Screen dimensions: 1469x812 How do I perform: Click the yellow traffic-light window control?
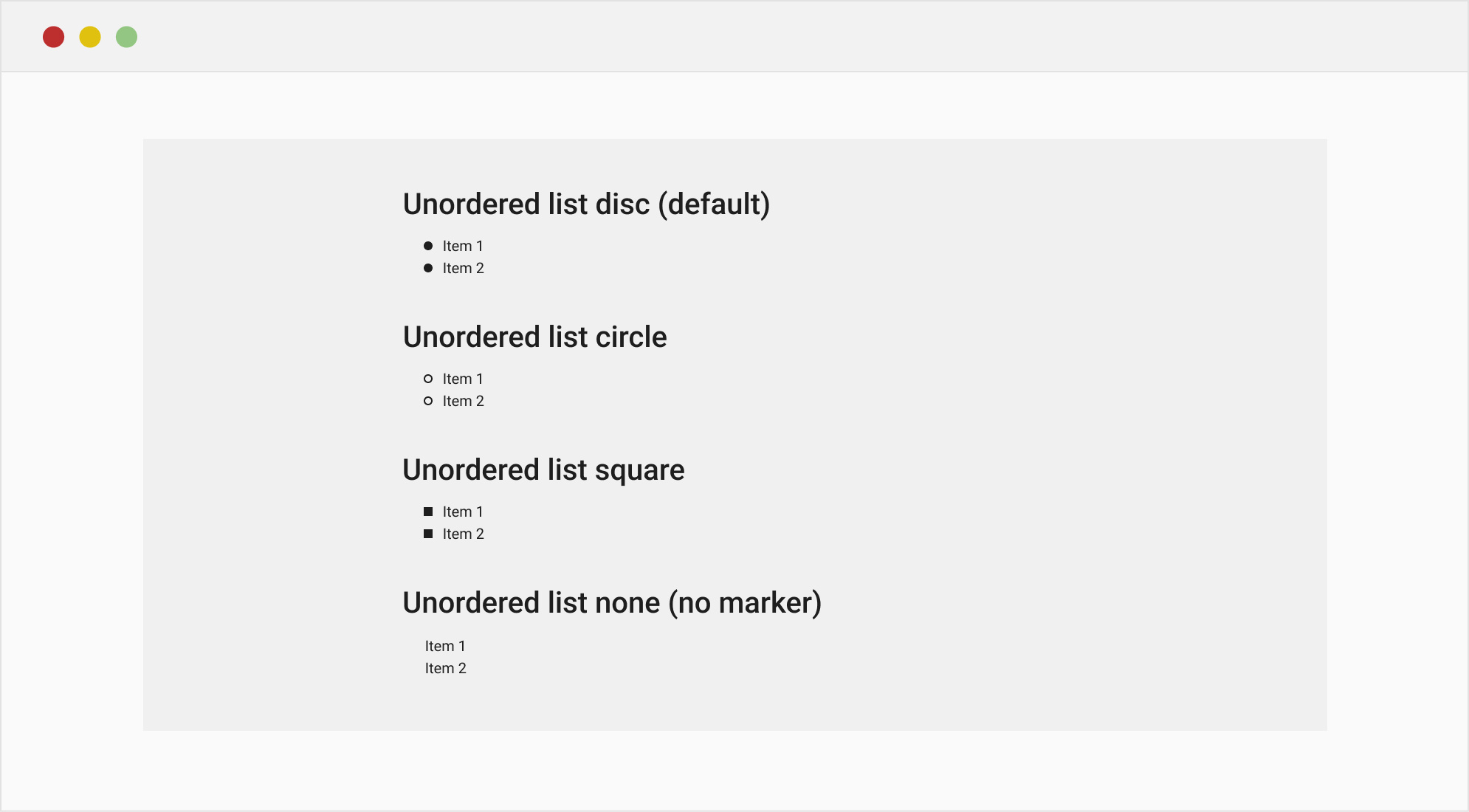click(x=90, y=35)
